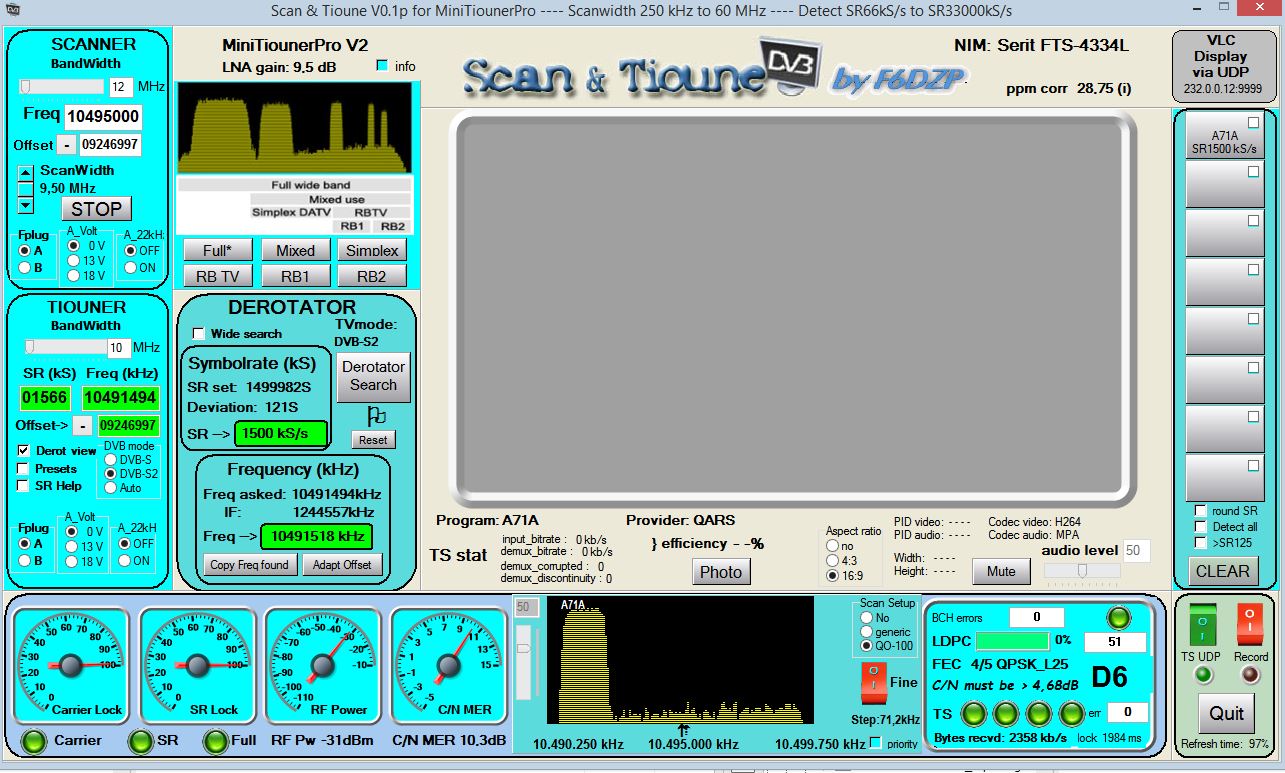Screen dimensions: 1285x773
Task: Increase ScanWidth with the up arrow
Action: point(26,172)
